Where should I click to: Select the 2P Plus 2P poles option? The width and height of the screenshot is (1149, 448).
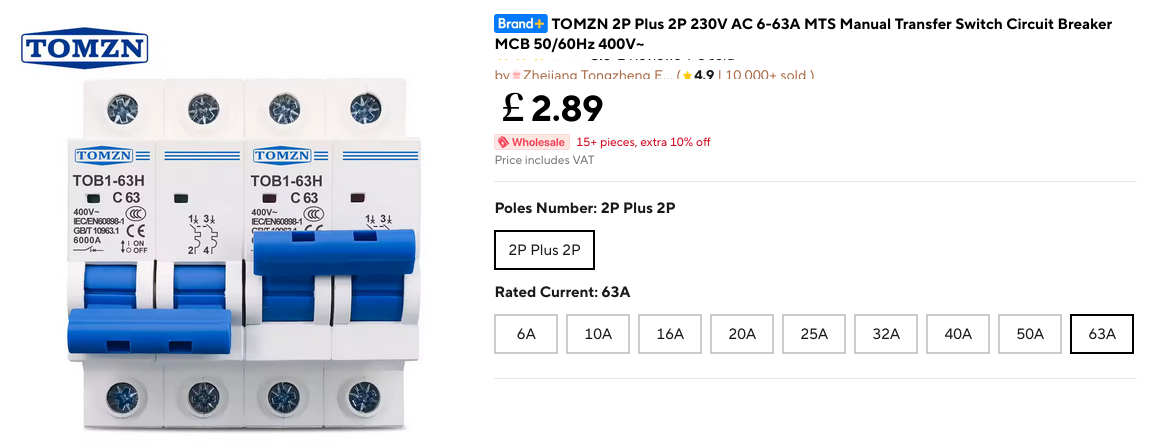pyautogui.click(x=544, y=250)
